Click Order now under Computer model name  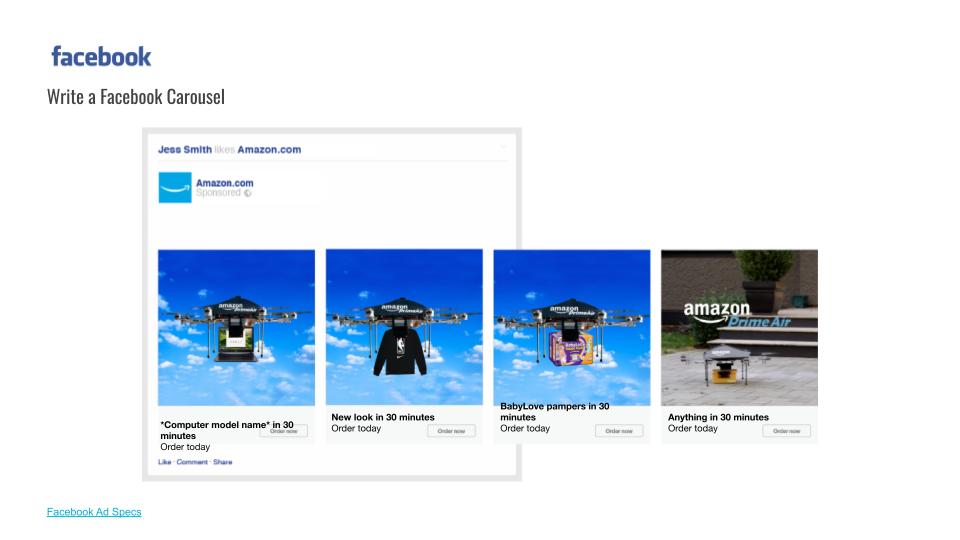click(283, 431)
